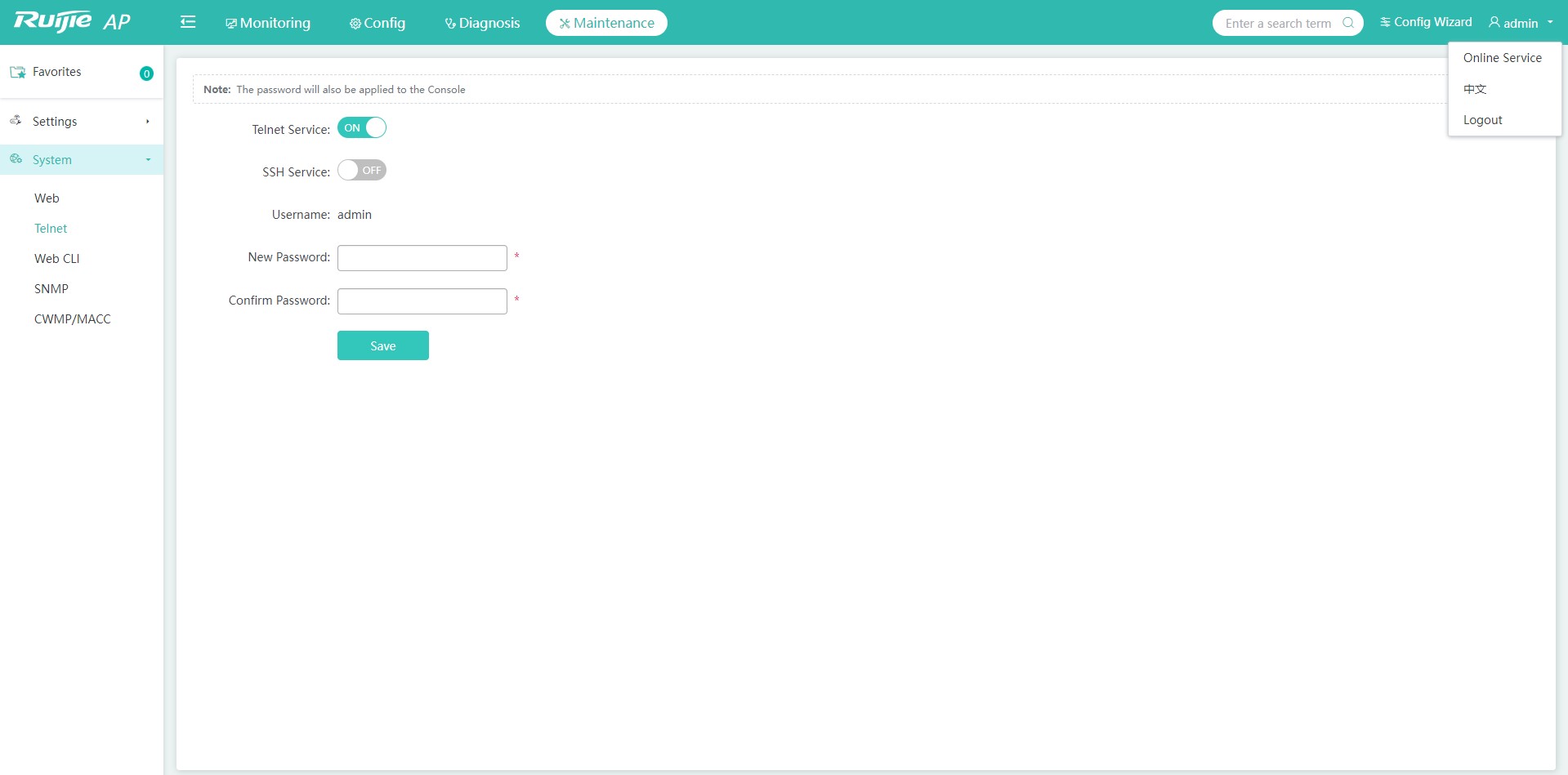Open the Favorites section
The width and height of the screenshot is (1568, 775).
[x=82, y=72]
